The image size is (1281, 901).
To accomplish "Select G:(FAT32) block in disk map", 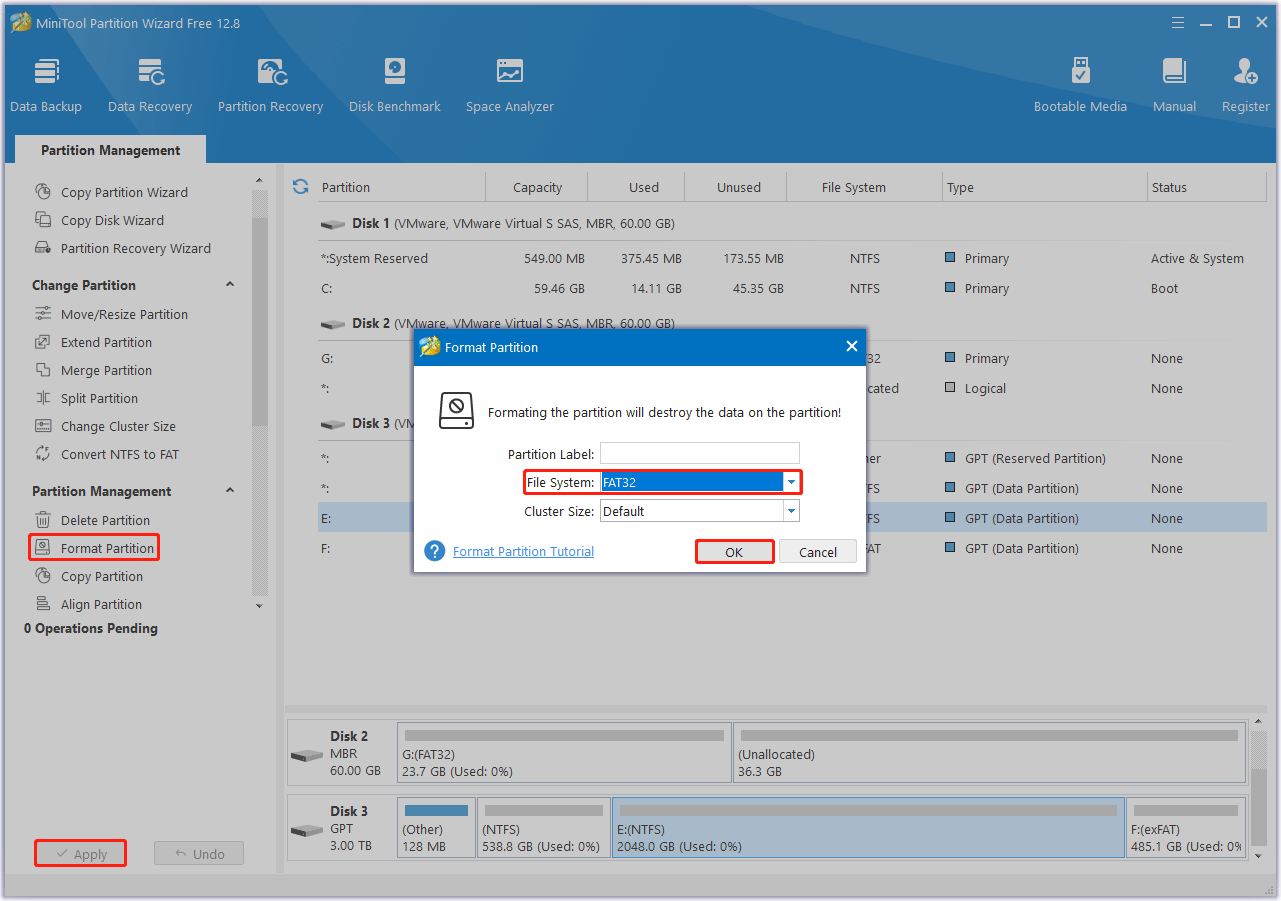I will pos(564,753).
